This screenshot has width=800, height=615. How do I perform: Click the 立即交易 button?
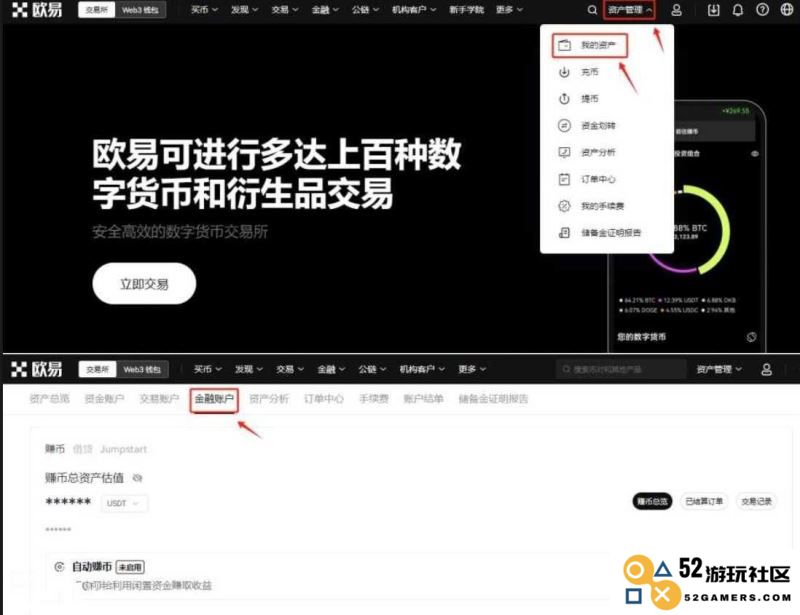144,284
